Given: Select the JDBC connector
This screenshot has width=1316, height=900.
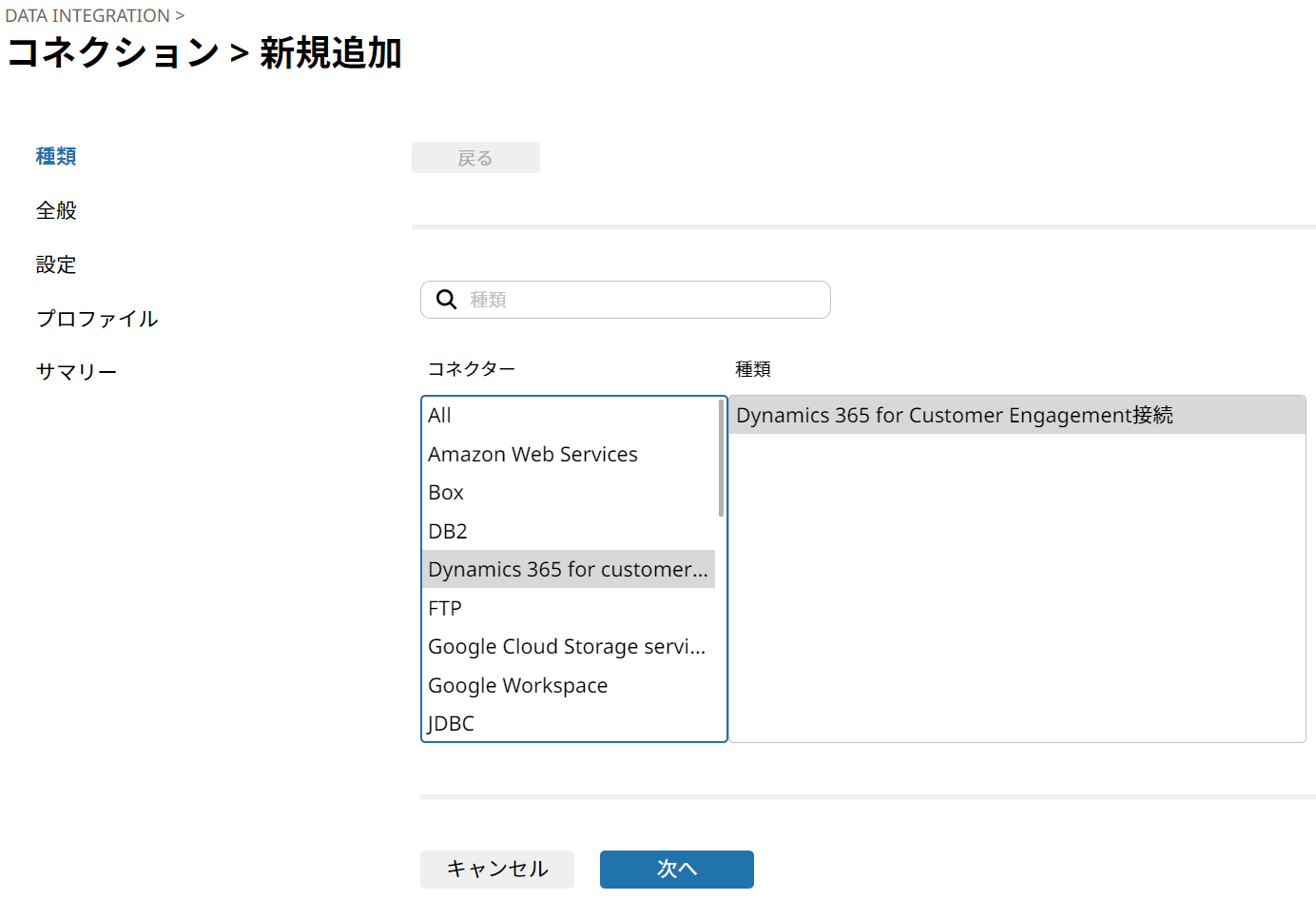Looking at the screenshot, I should click(x=569, y=723).
